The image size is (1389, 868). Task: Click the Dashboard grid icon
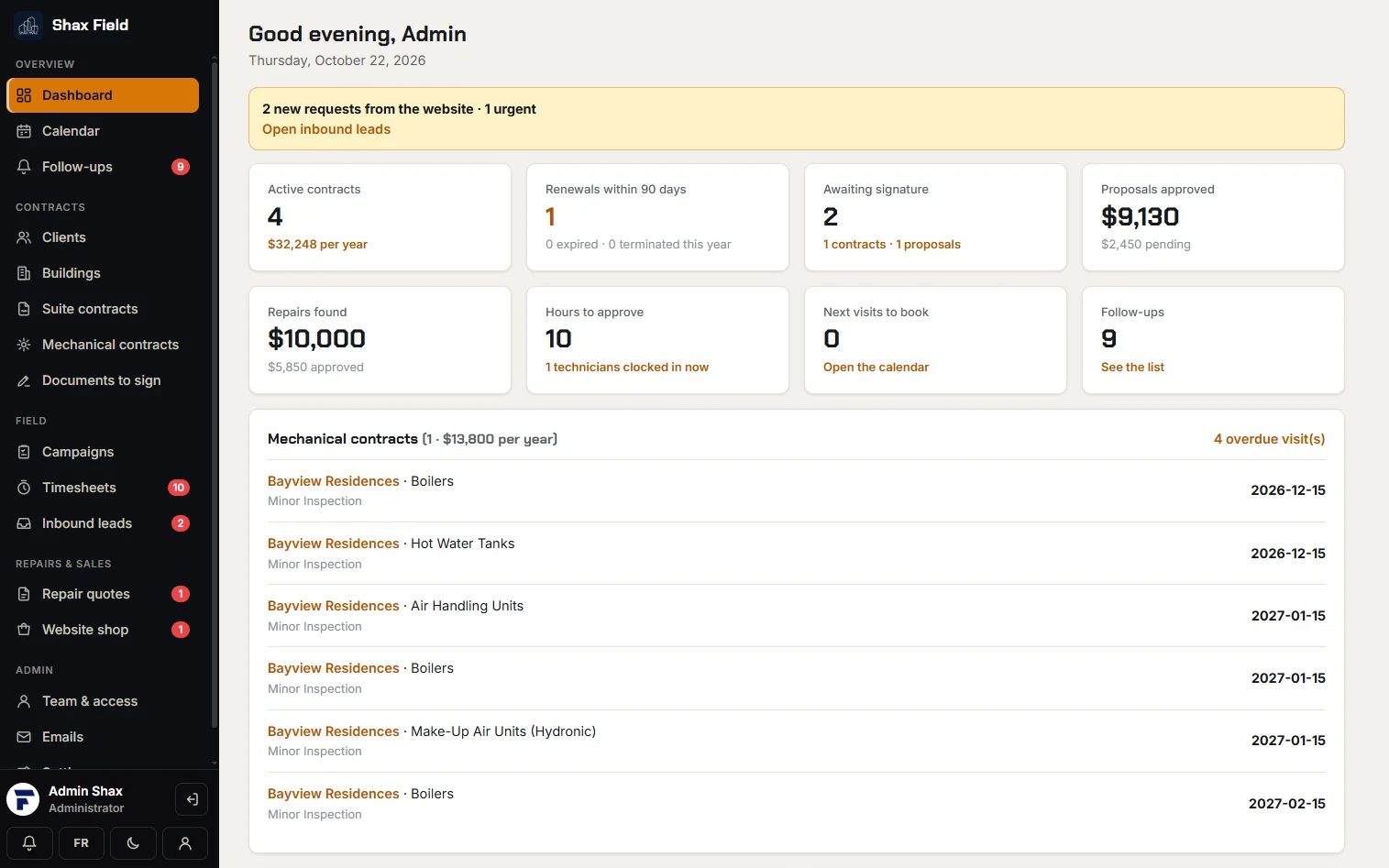tap(24, 95)
